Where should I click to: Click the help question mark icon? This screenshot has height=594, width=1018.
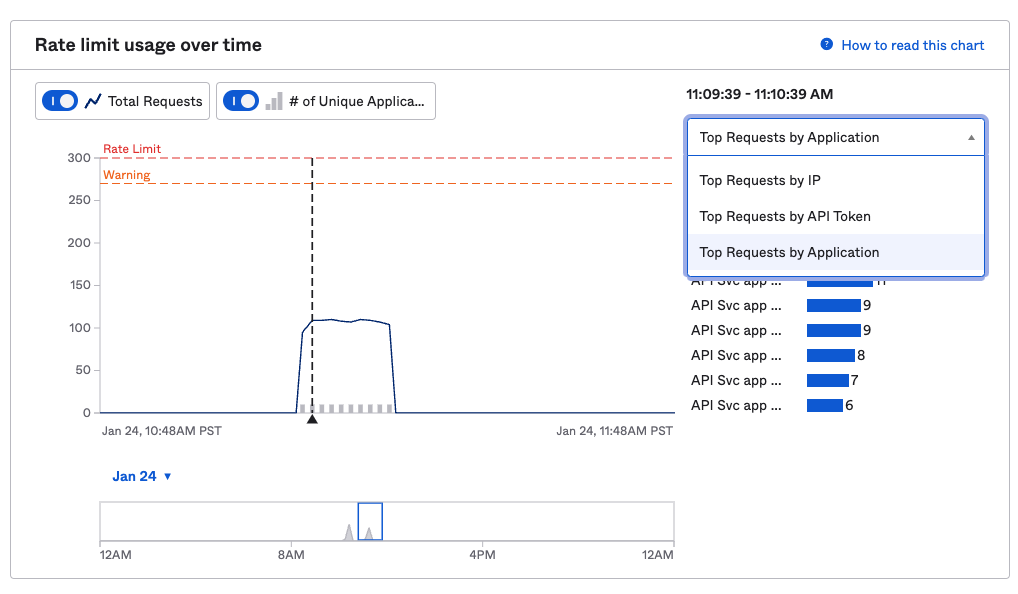826,45
